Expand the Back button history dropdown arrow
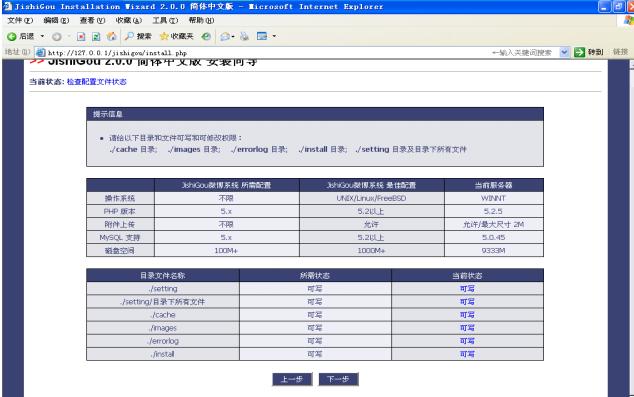 click(x=42, y=36)
